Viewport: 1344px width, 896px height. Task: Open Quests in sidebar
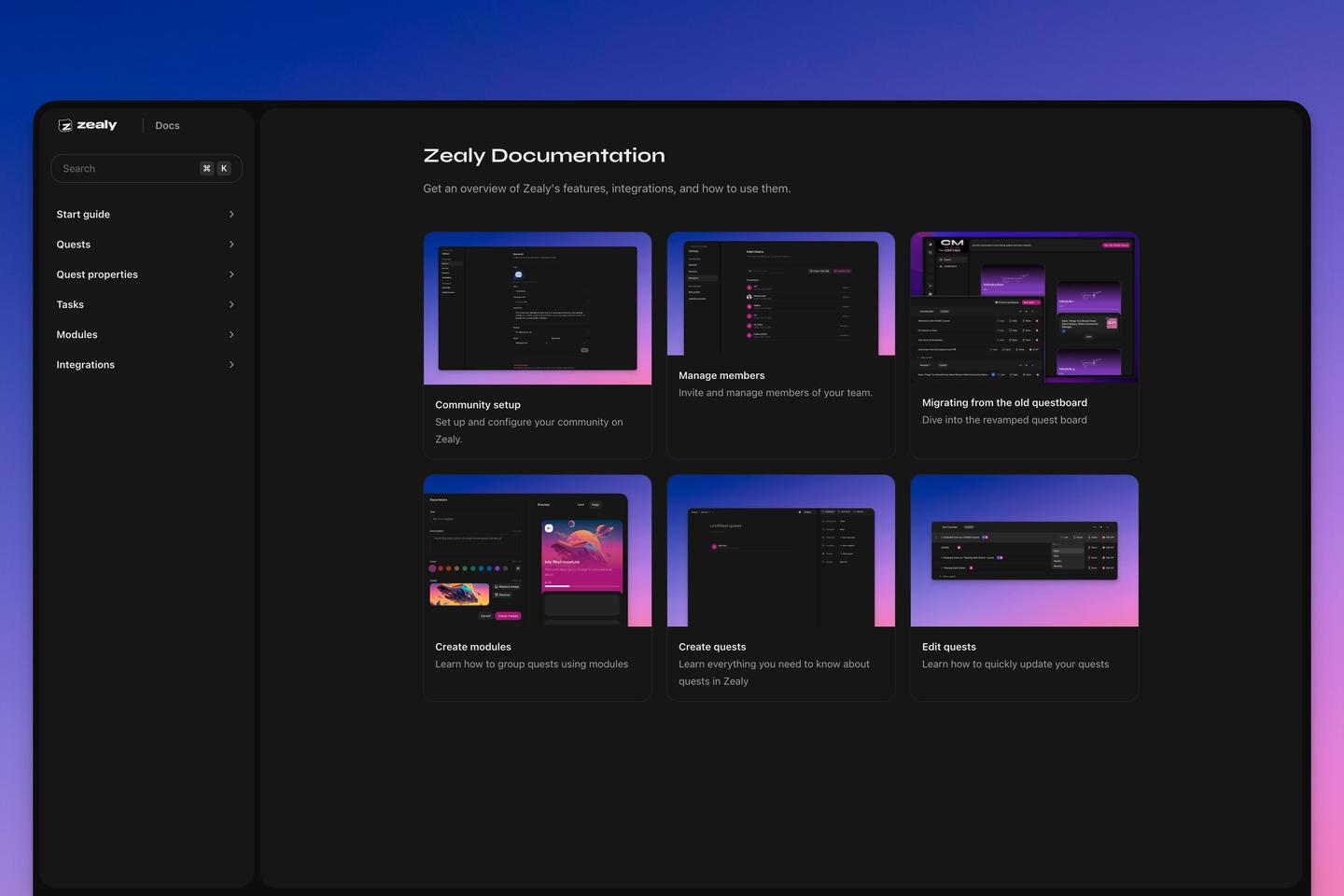73,245
